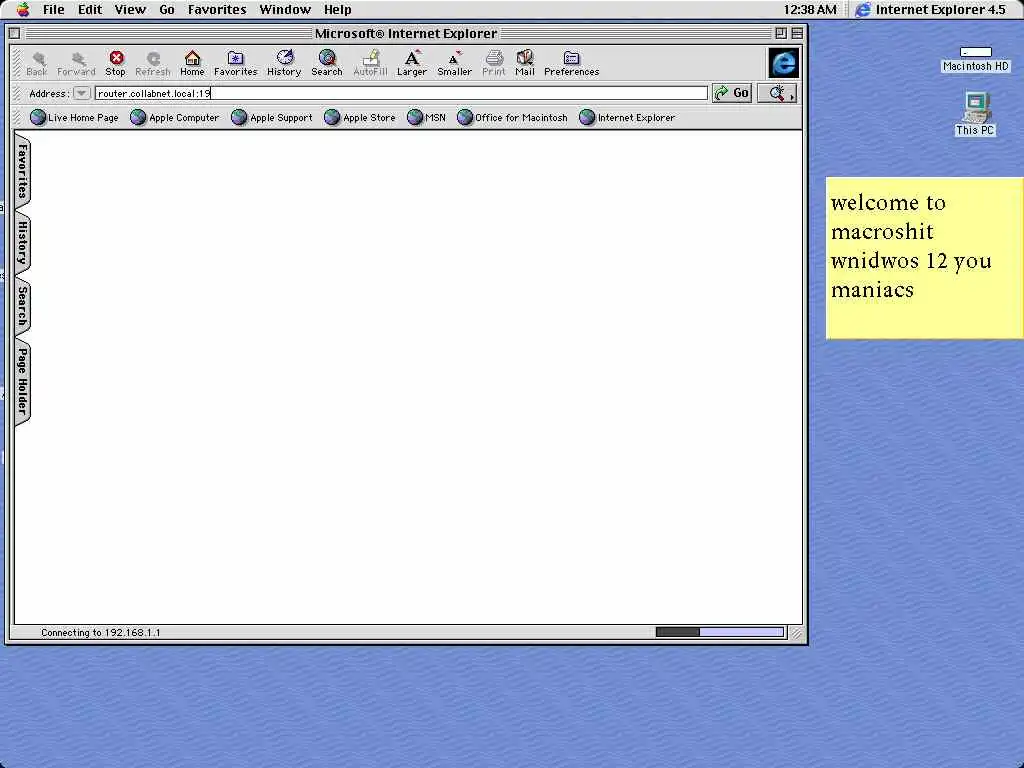
Task: Open the Page Holder side tab
Action: 22,381
